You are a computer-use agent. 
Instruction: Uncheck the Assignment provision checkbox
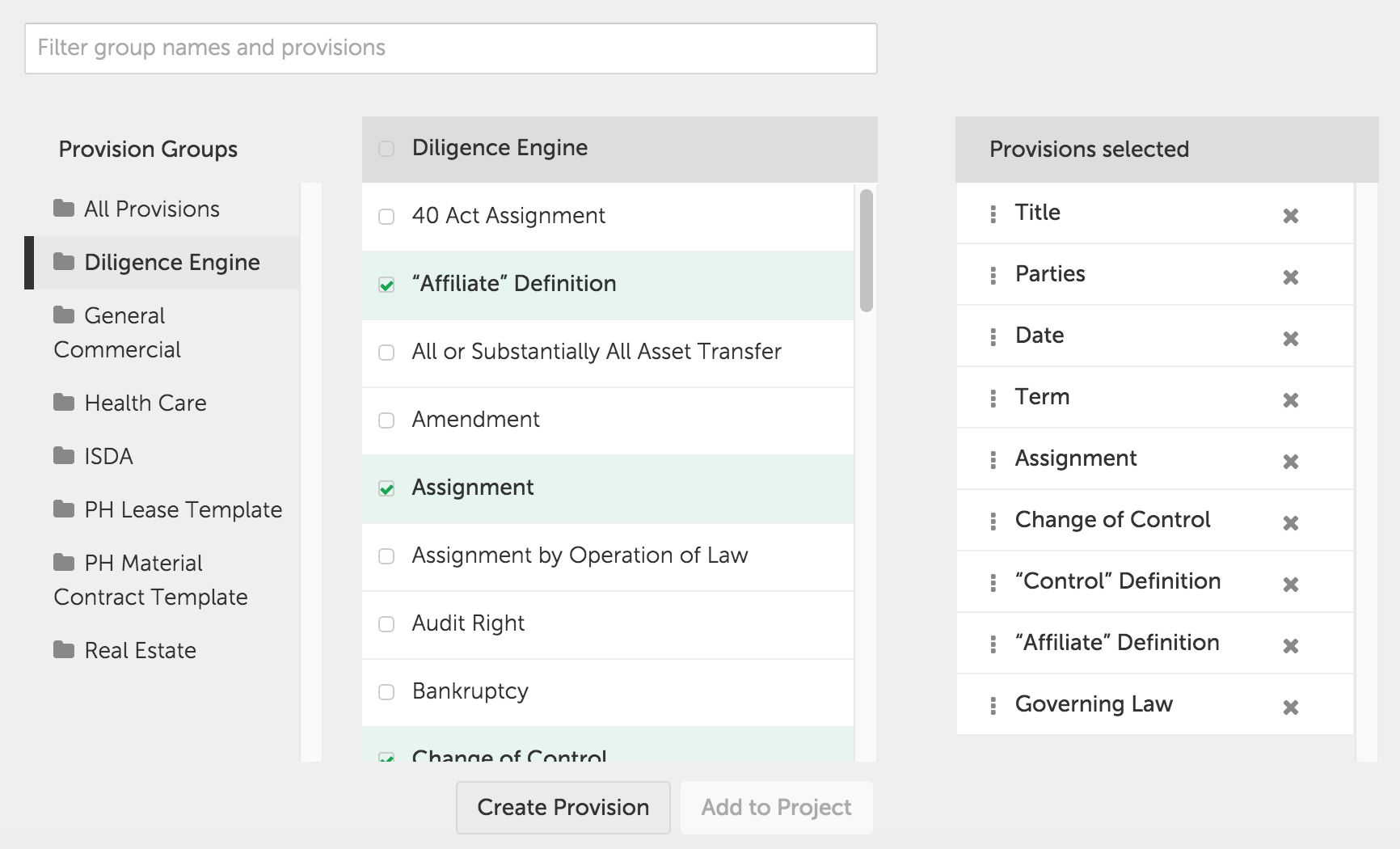386,488
